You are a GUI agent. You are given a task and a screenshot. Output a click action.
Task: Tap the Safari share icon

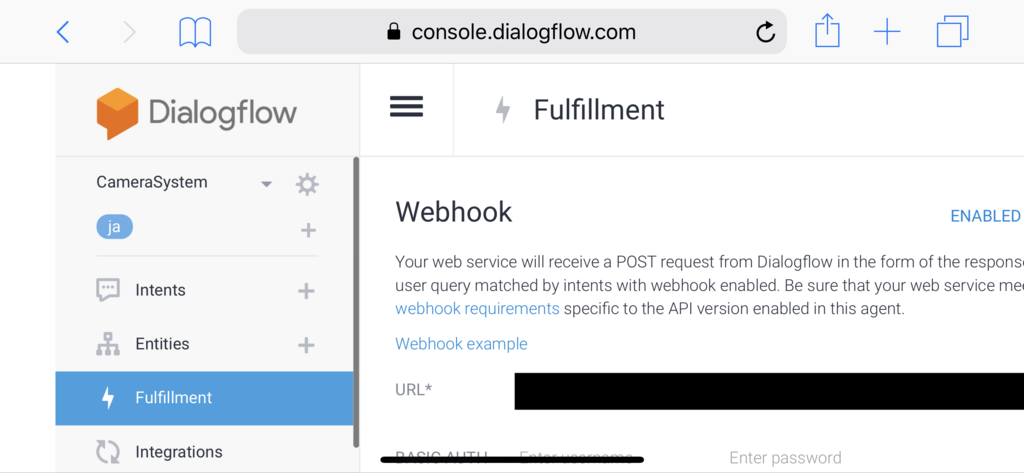827,31
